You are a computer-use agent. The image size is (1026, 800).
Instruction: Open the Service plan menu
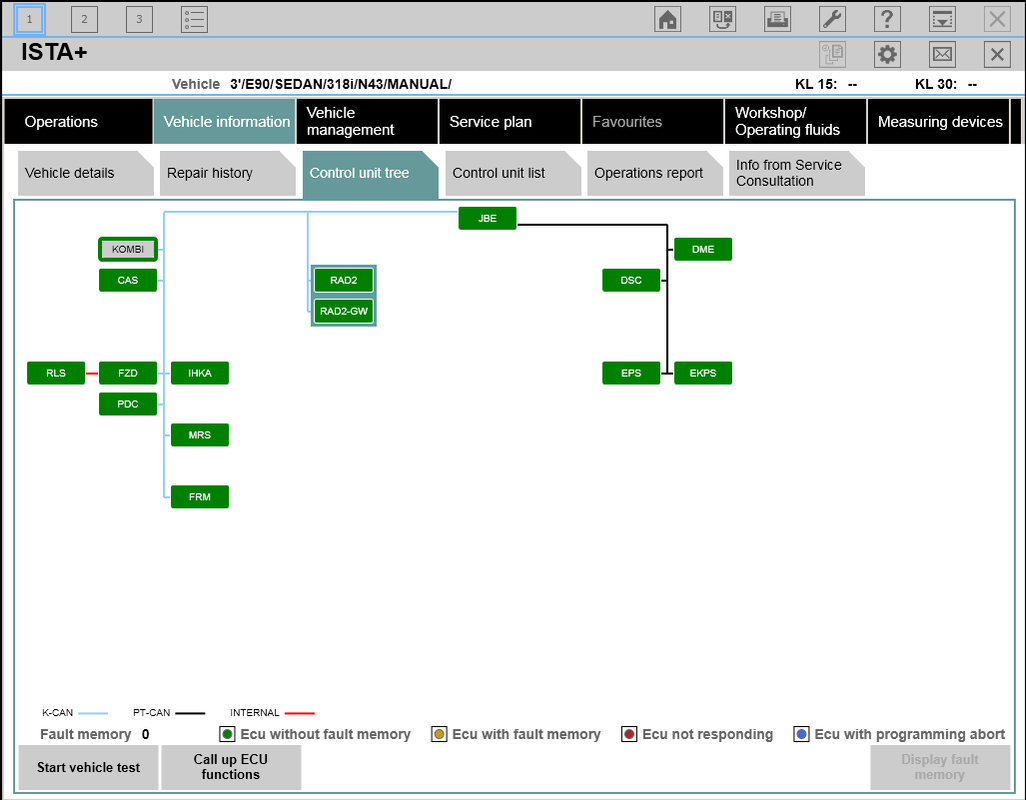coord(510,122)
